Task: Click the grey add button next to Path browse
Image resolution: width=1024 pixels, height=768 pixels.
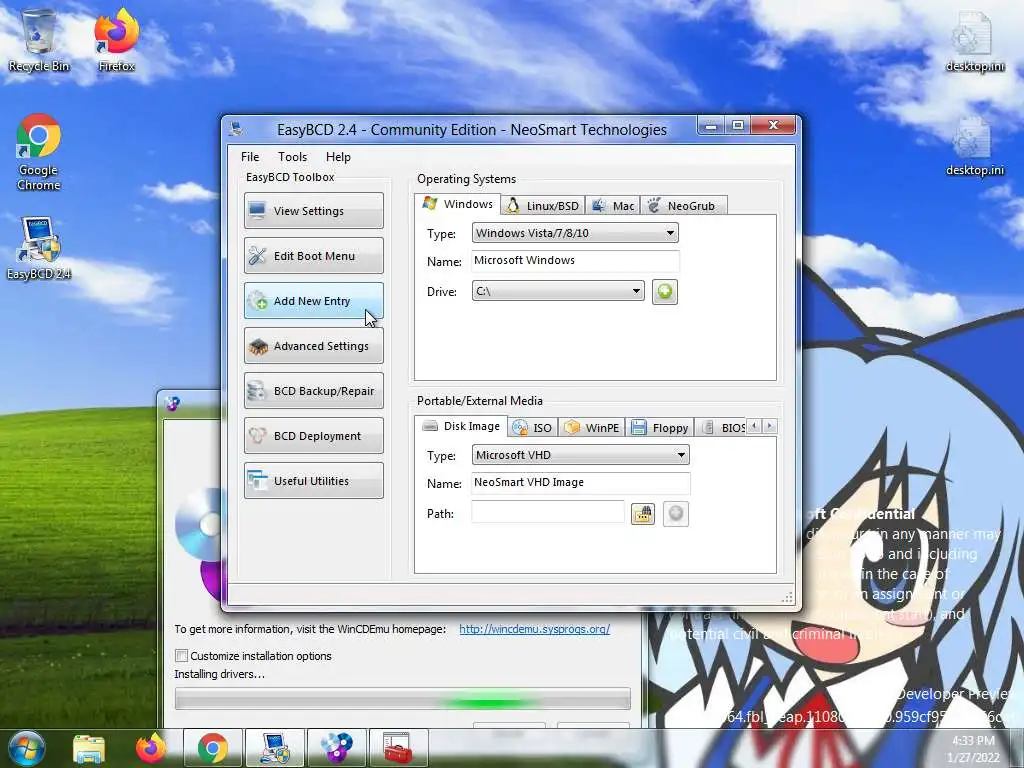Action: (676, 514)
